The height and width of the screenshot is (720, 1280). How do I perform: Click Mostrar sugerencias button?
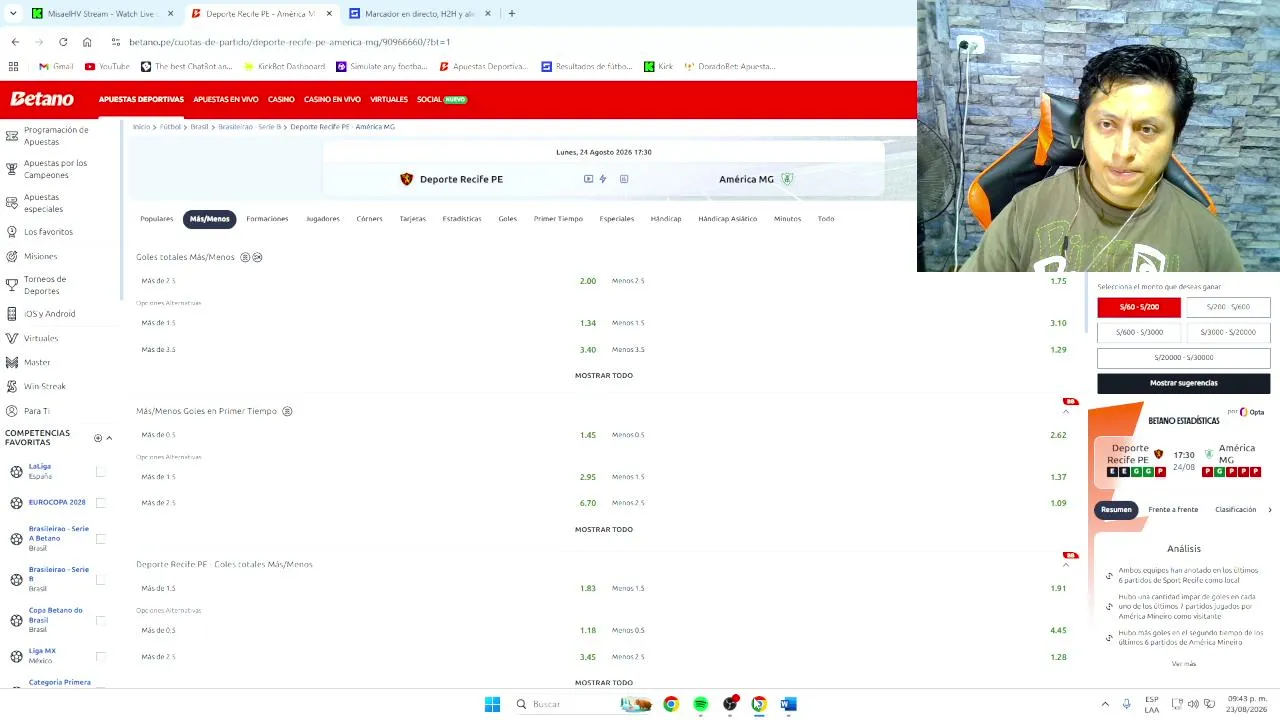tap(1183, 383)
